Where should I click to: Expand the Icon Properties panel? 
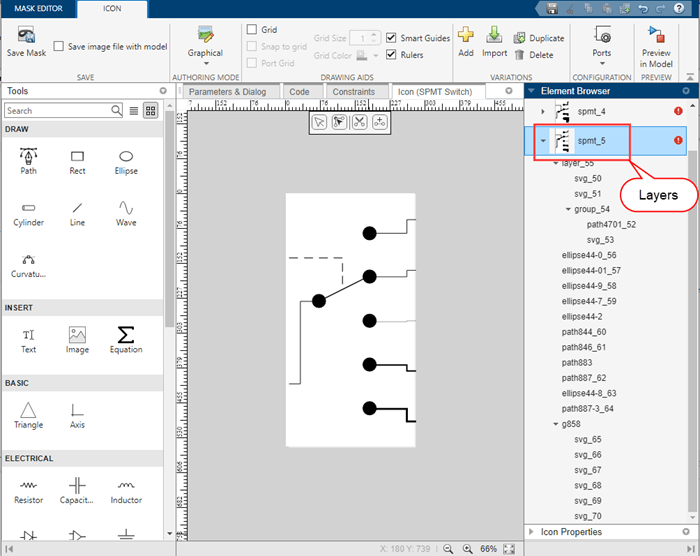pos(531,531)
